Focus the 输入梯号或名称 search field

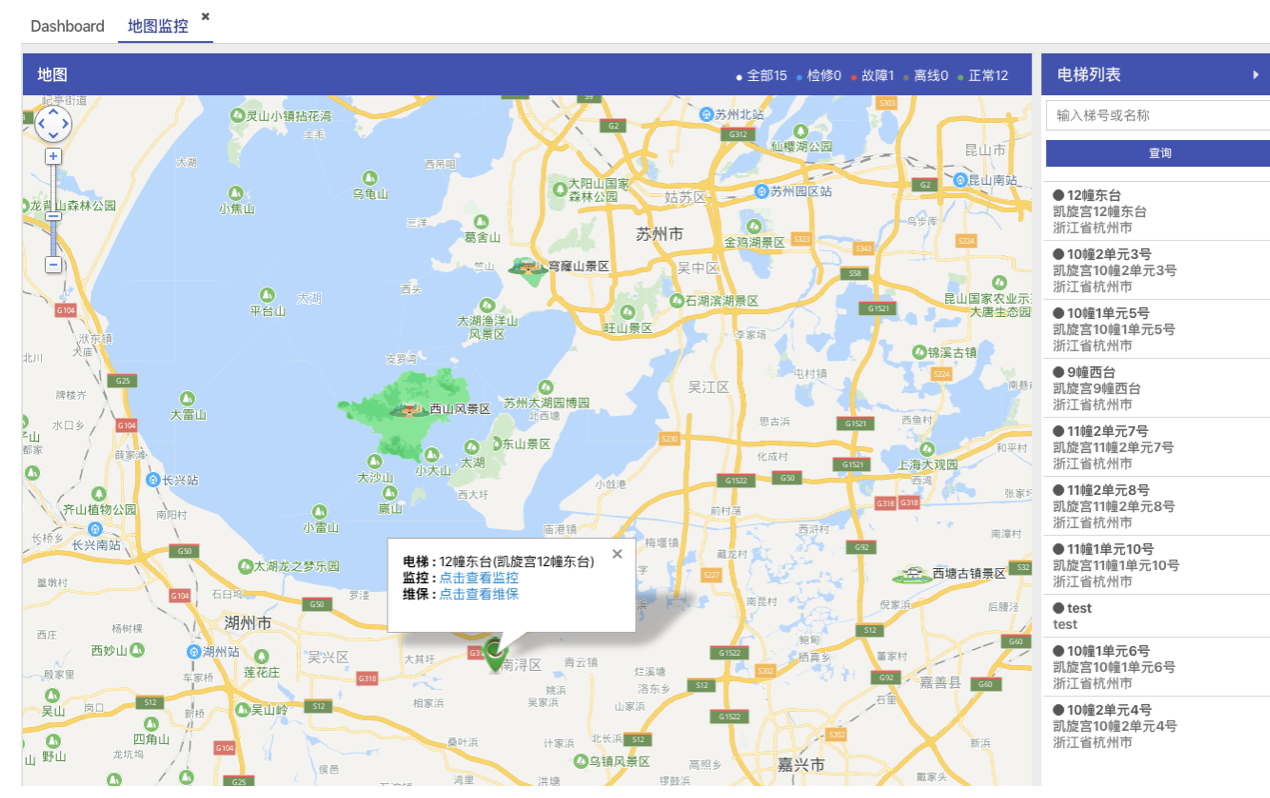click(1157, 115)
